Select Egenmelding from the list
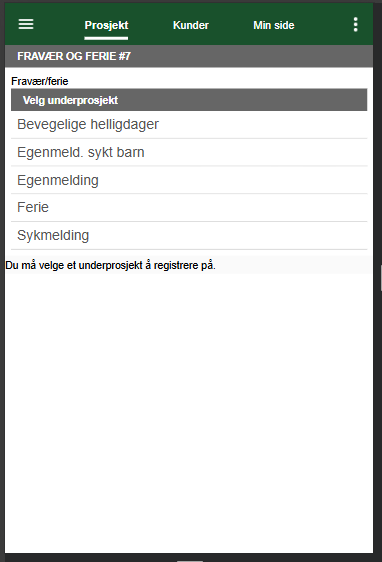This screenshot has width=382, height=562. pos(189,180)
